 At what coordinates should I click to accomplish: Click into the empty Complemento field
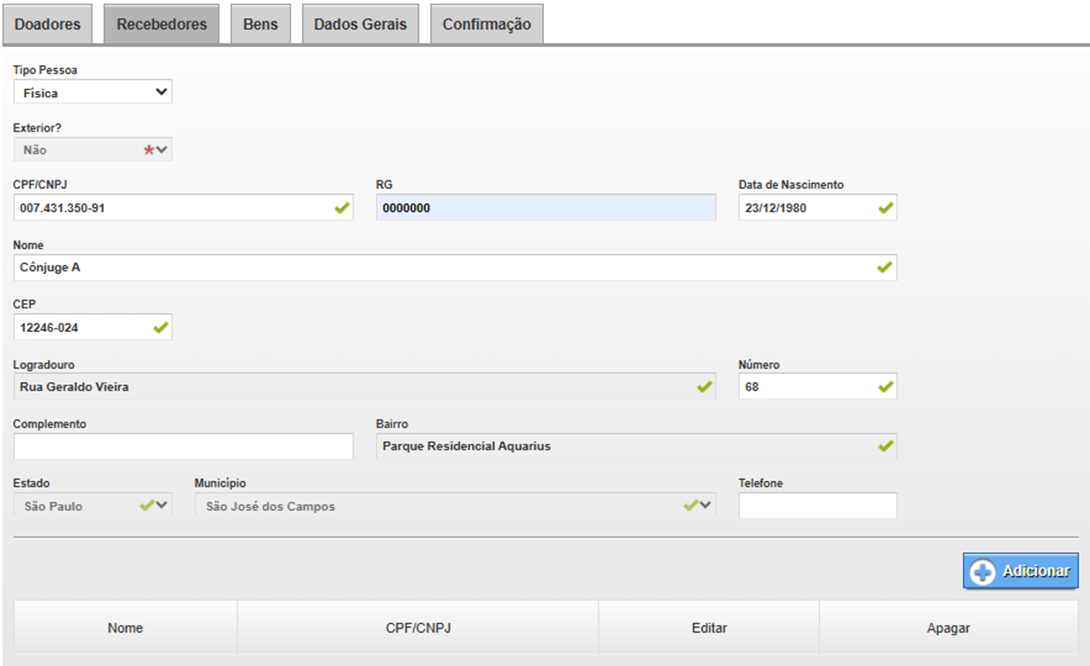tap(183, 446)
